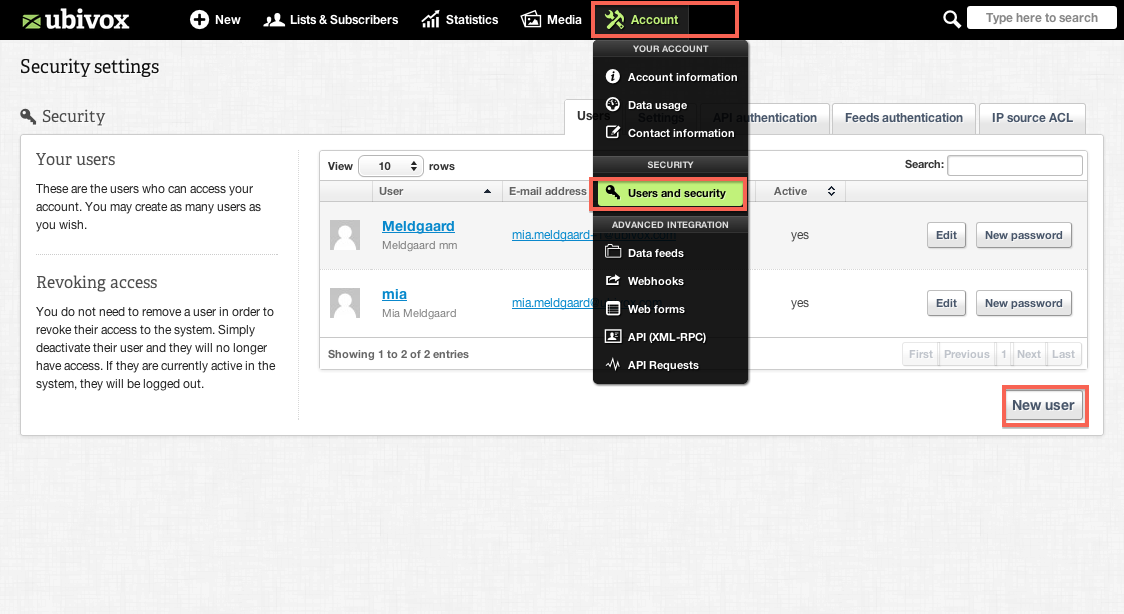Click page 1 pagination button
Viewport: 1124px width, 614px height.
(x=1004, y=354)
